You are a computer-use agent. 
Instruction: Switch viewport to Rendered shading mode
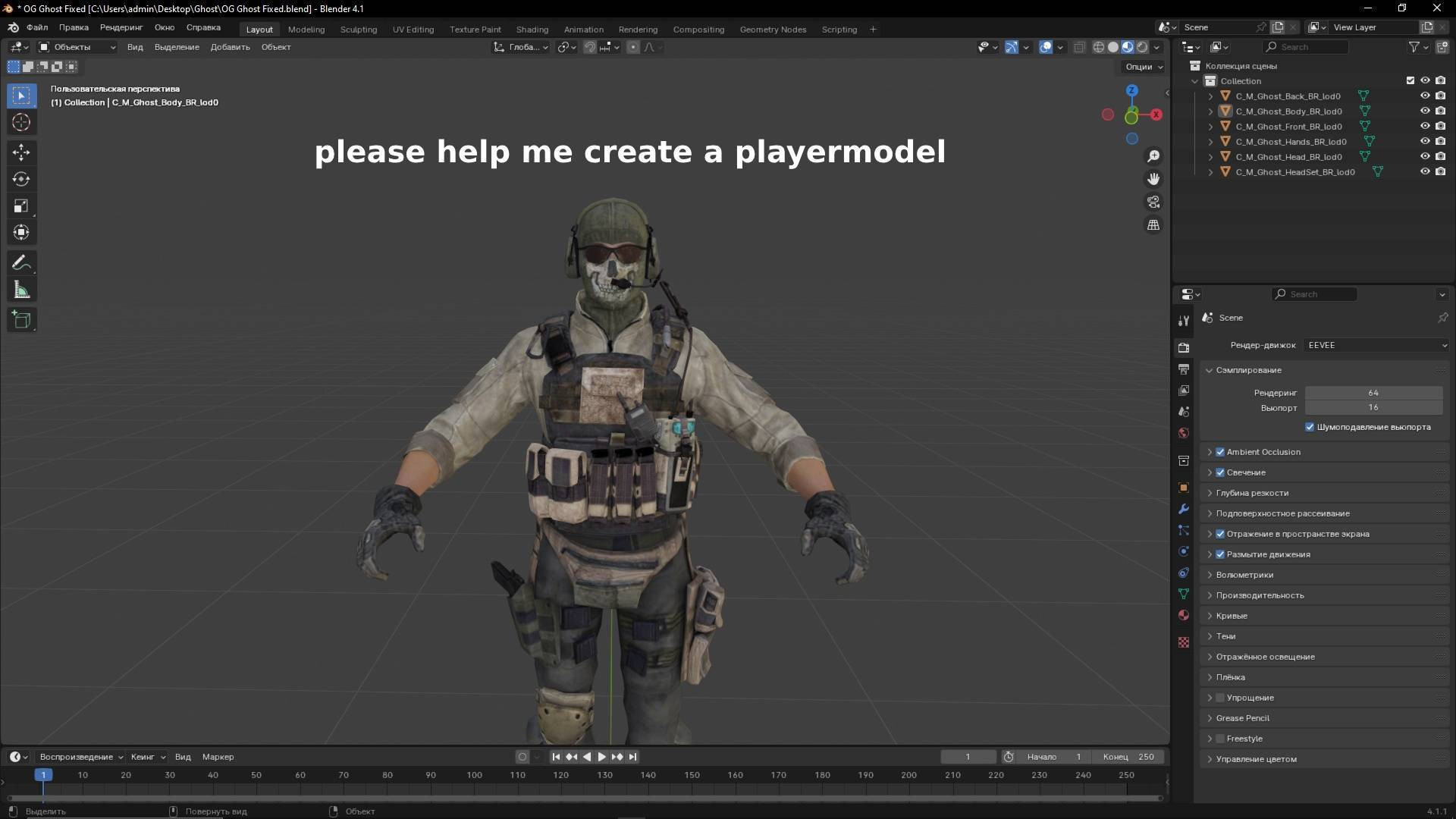pos(1141,47)
